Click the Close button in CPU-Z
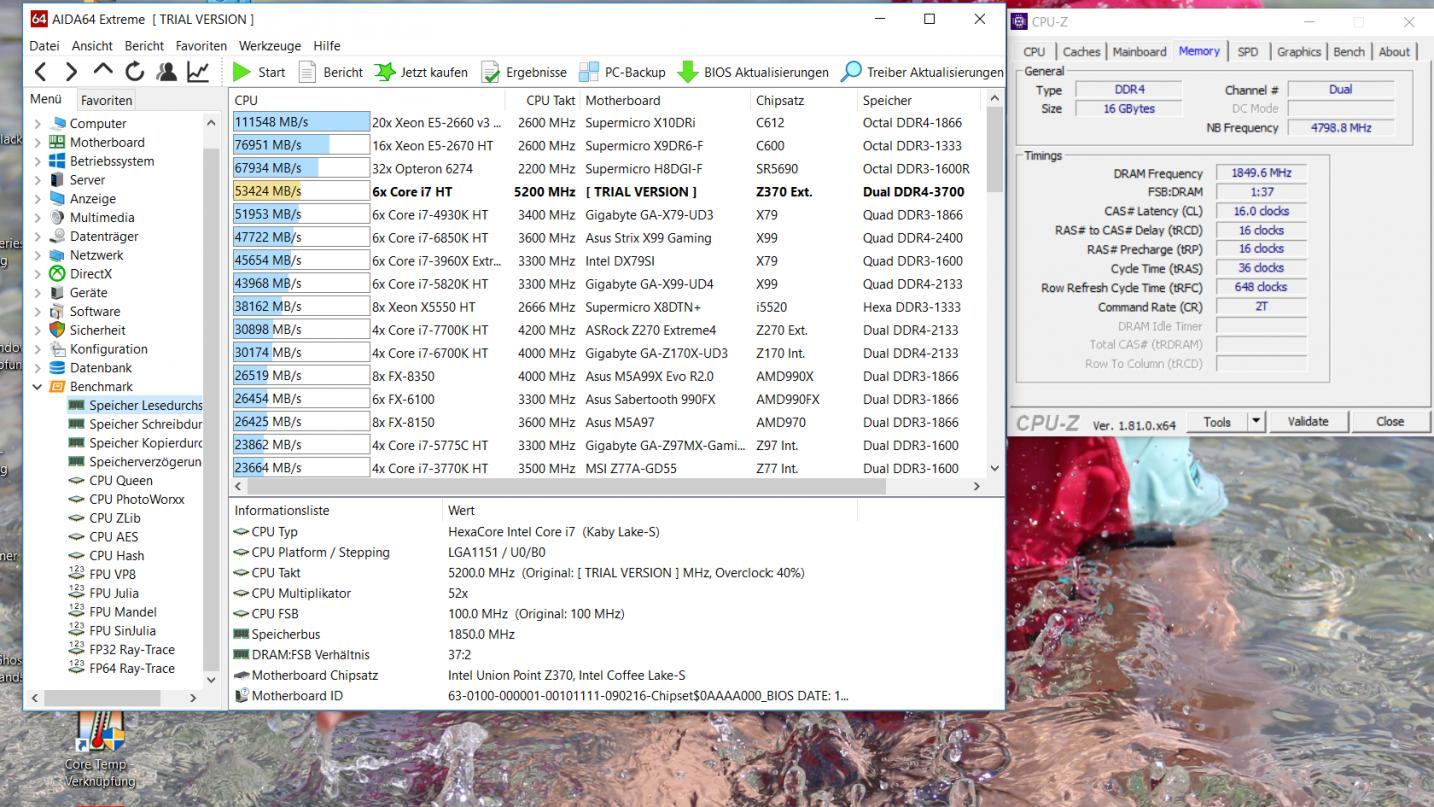1434x807 pixels. point(1389,422)
